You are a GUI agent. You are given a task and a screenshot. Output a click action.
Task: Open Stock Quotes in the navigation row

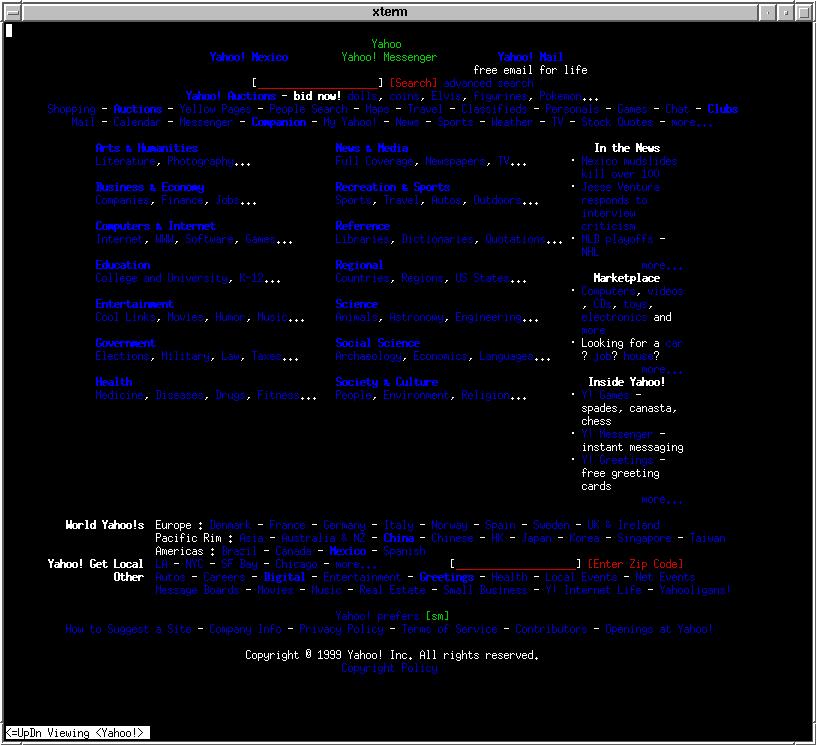[x=617, y=122]
